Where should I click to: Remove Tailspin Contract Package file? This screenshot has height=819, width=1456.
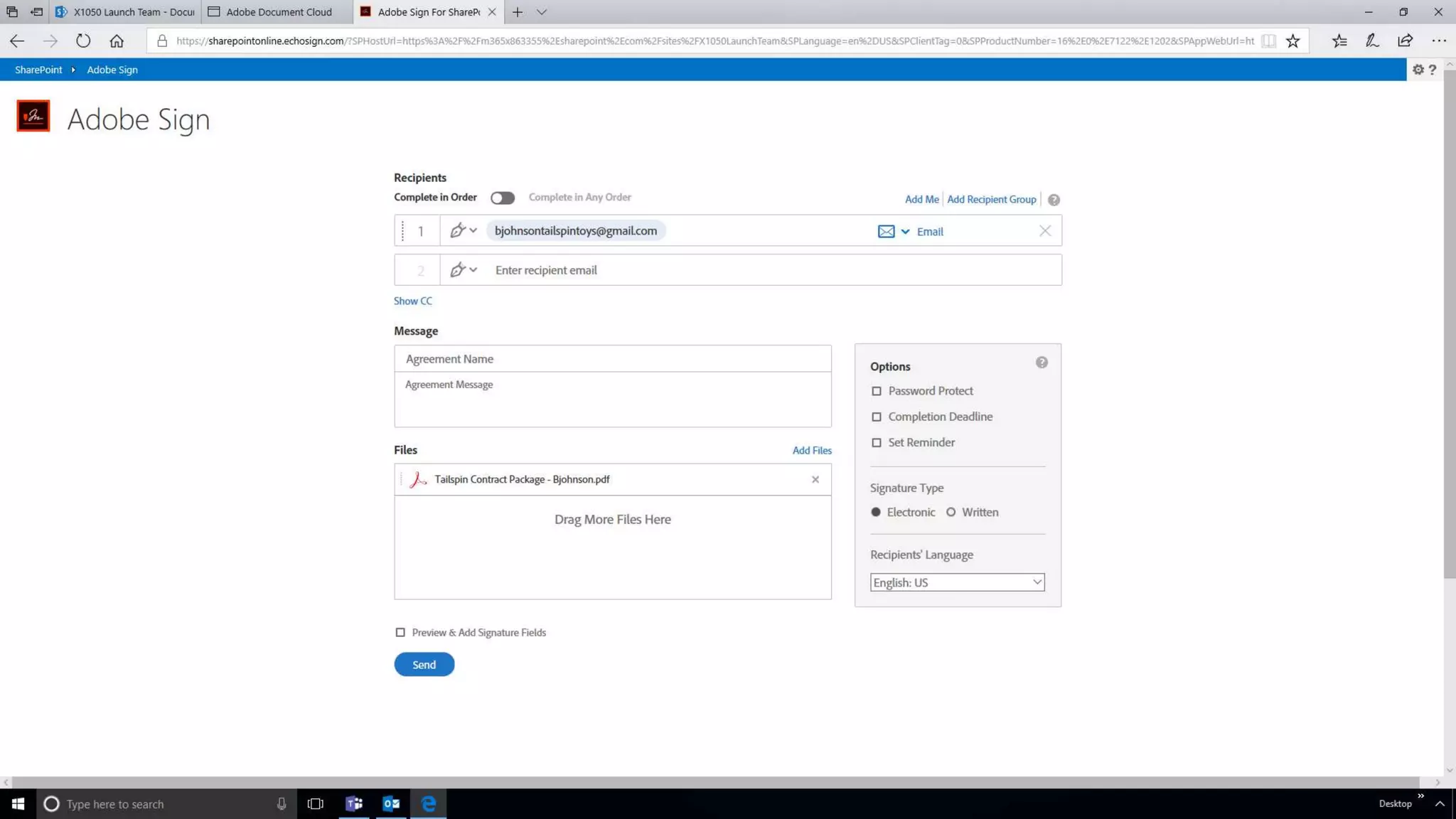[815, 479]
